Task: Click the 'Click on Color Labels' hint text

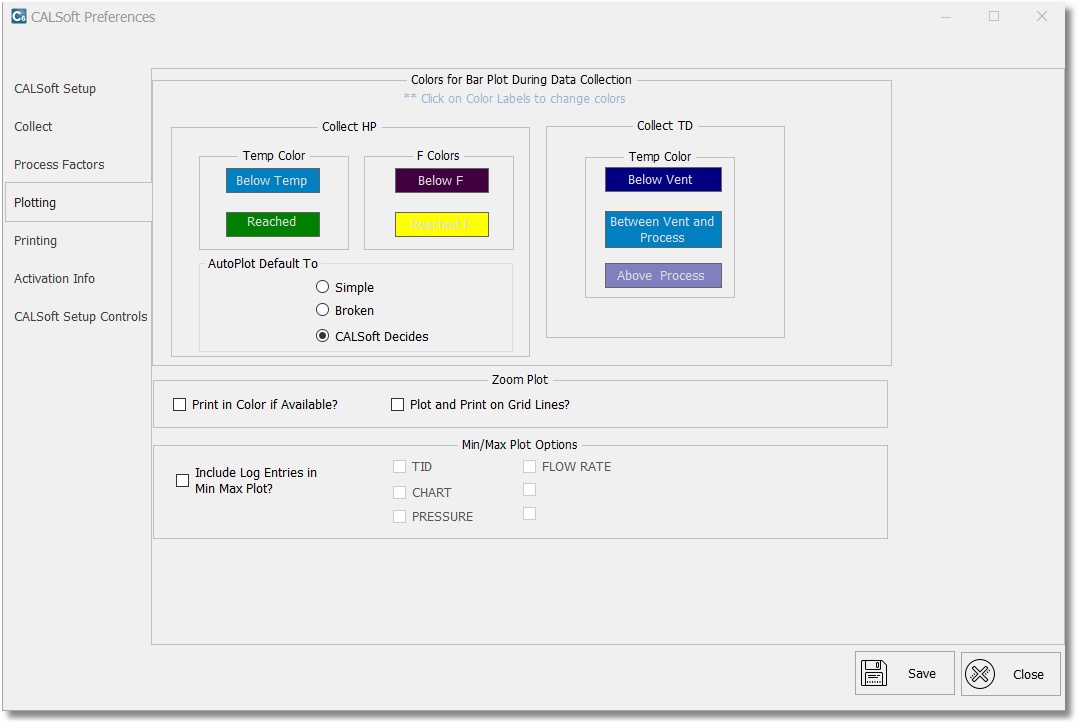Action: pos(514,98)
